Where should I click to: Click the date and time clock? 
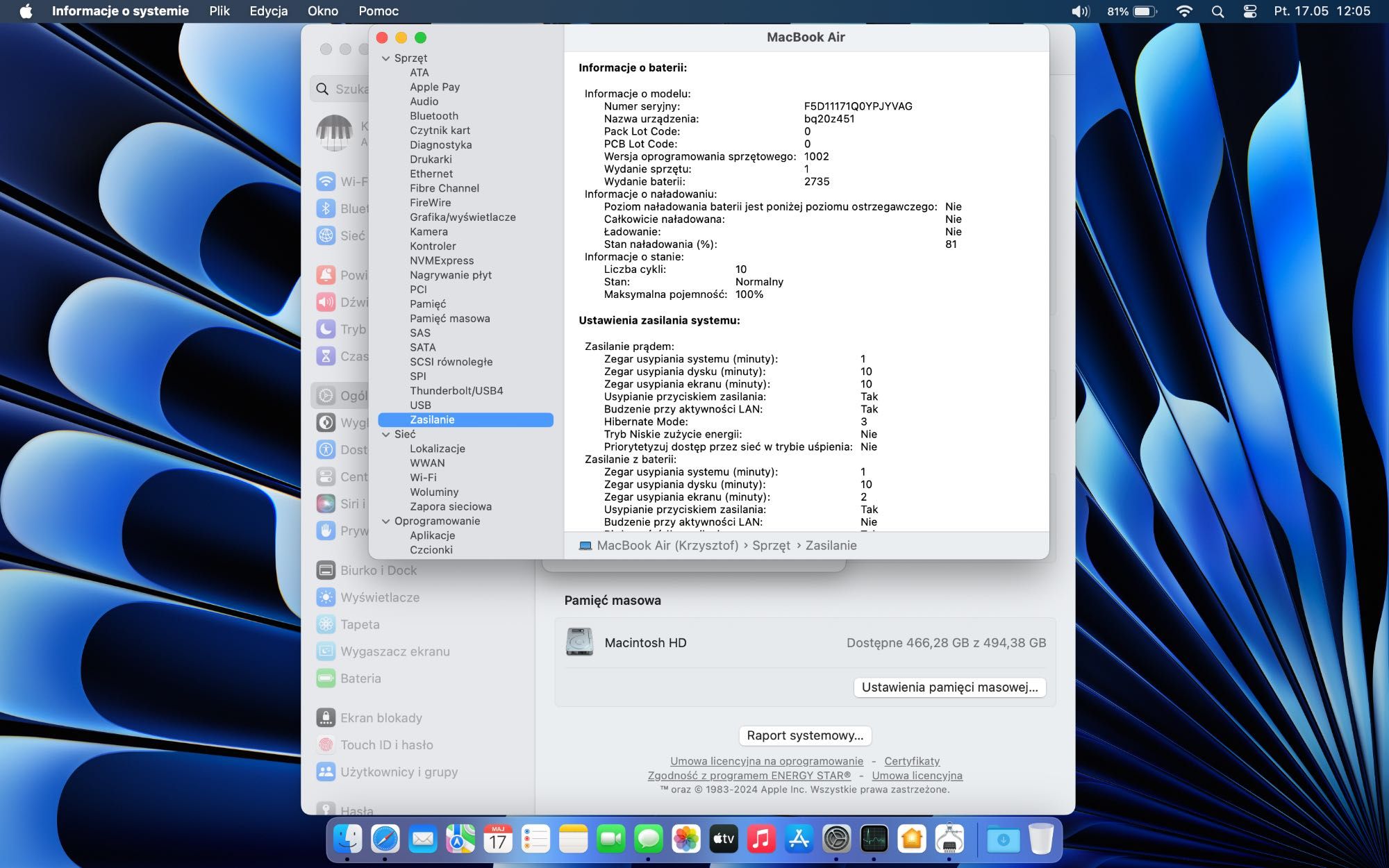(1322, 11)
